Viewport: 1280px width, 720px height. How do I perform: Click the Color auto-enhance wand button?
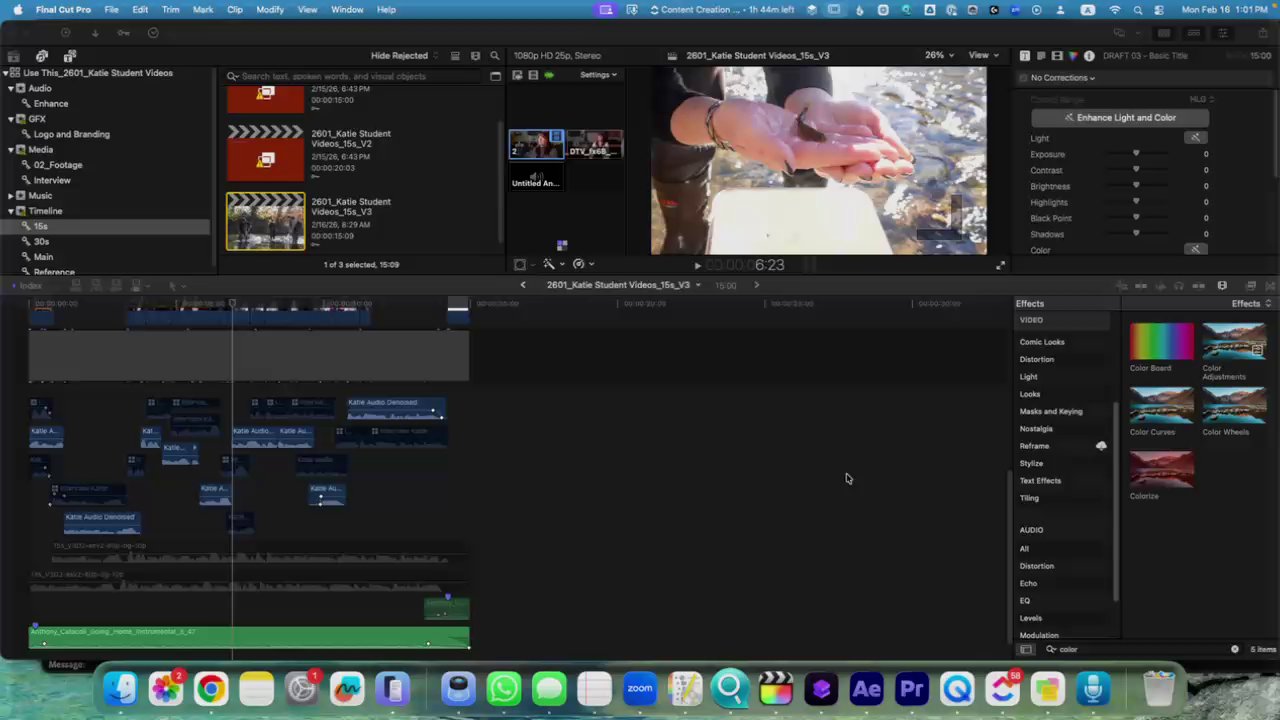(1195, 249)
